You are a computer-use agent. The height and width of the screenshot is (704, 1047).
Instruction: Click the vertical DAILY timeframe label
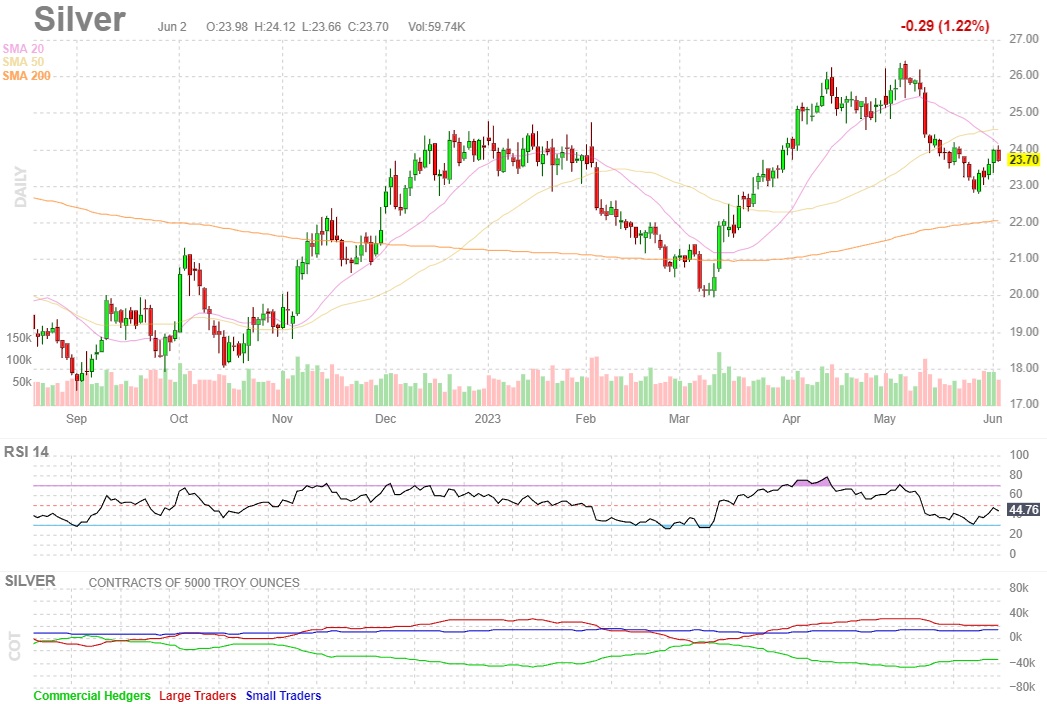click(x=21, y=187)
